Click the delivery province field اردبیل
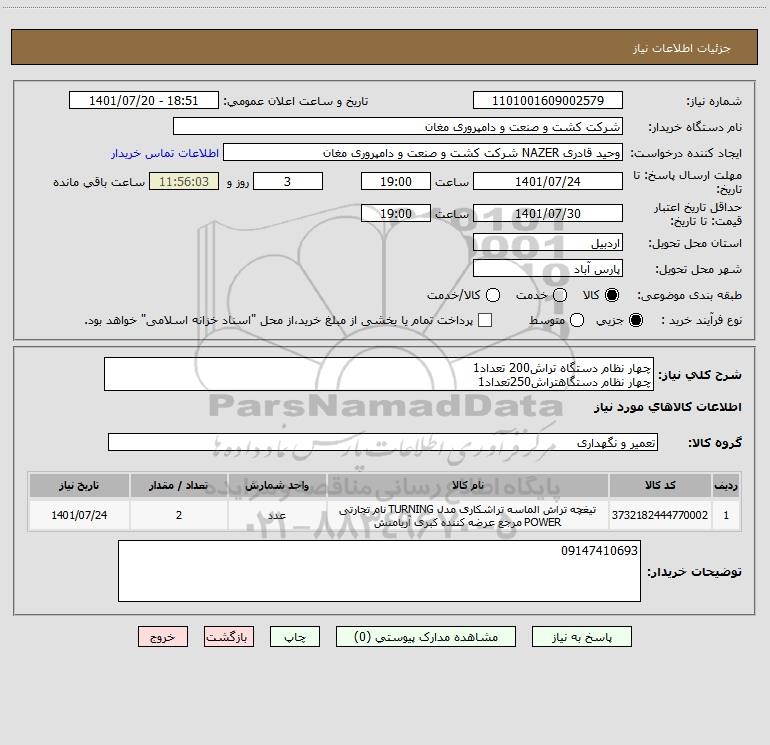Image resolution: width=770 pixels, height=745 pixels. pyautogui.click(x=548, y=243)
